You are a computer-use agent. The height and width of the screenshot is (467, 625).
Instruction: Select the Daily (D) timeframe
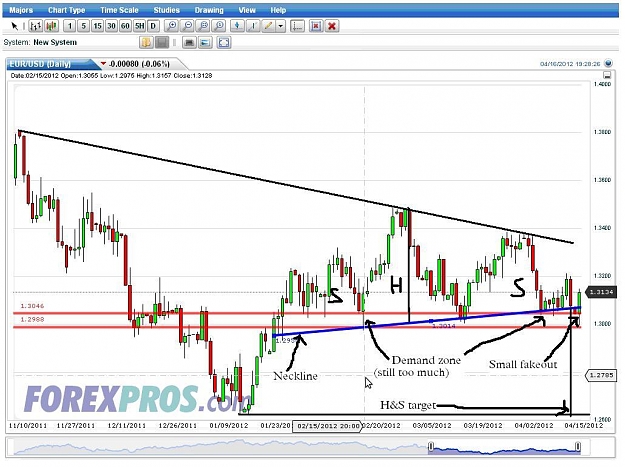[153, 26]
